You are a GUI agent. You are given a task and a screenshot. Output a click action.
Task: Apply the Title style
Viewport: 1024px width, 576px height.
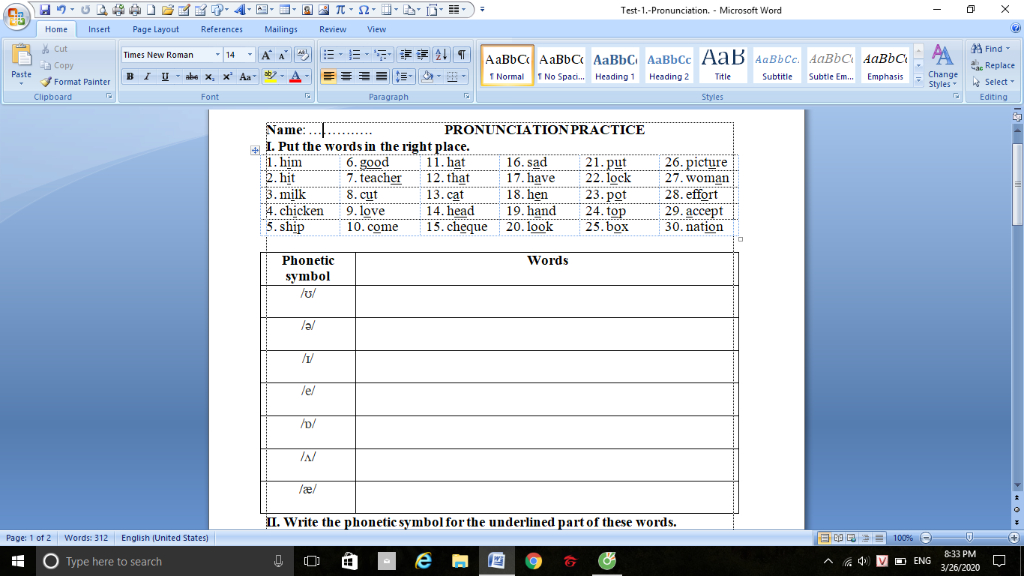[722, 65]
